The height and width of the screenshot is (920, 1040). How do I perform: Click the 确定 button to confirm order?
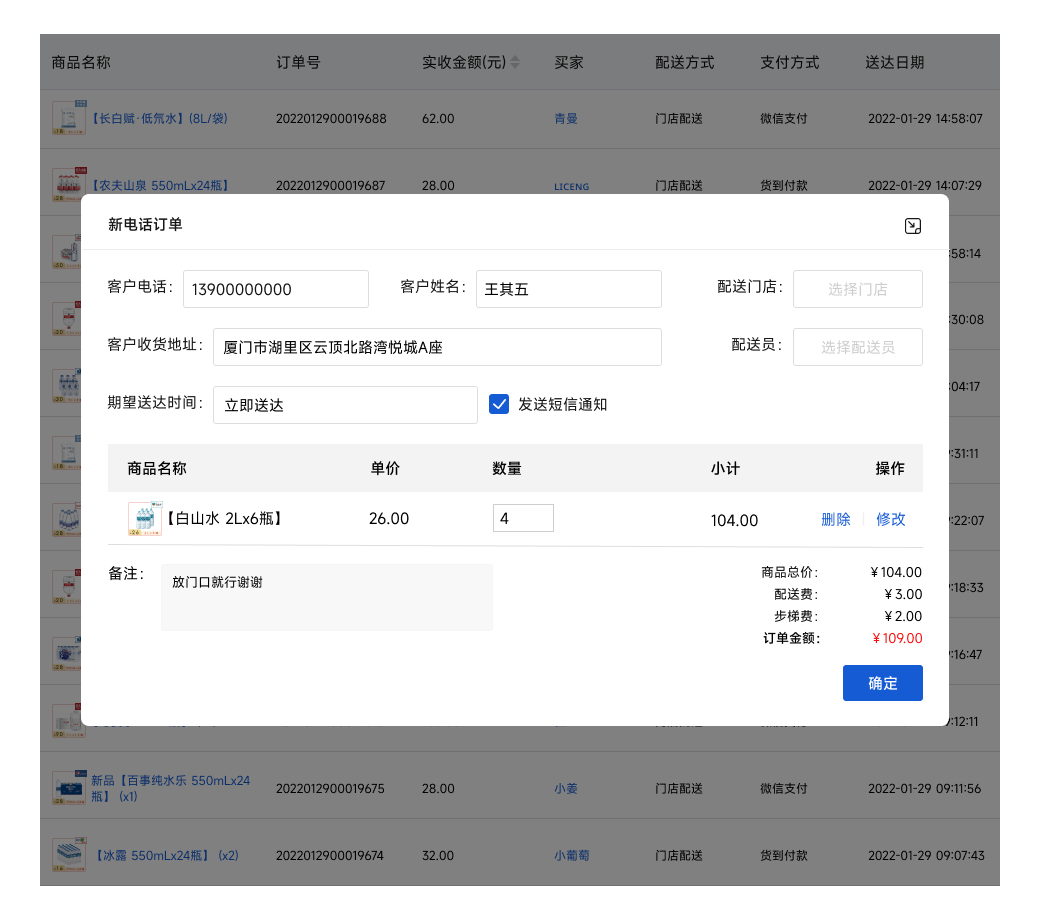coord(882,683)
